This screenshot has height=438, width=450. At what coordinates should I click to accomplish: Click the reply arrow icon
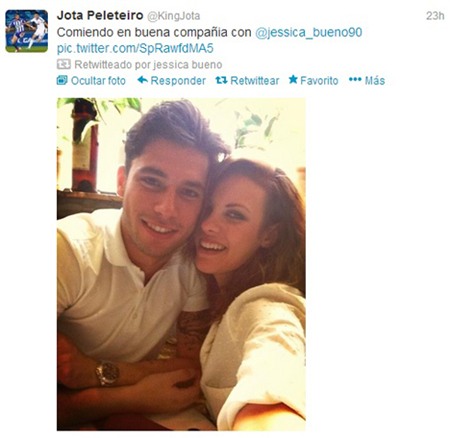coord(142,80)
